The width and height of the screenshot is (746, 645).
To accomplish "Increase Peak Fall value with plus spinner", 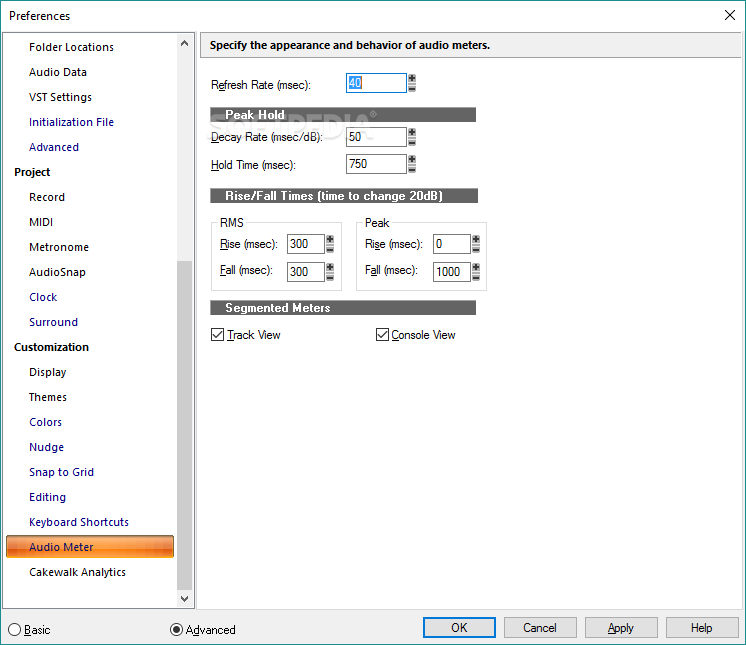I will point(476,267).
